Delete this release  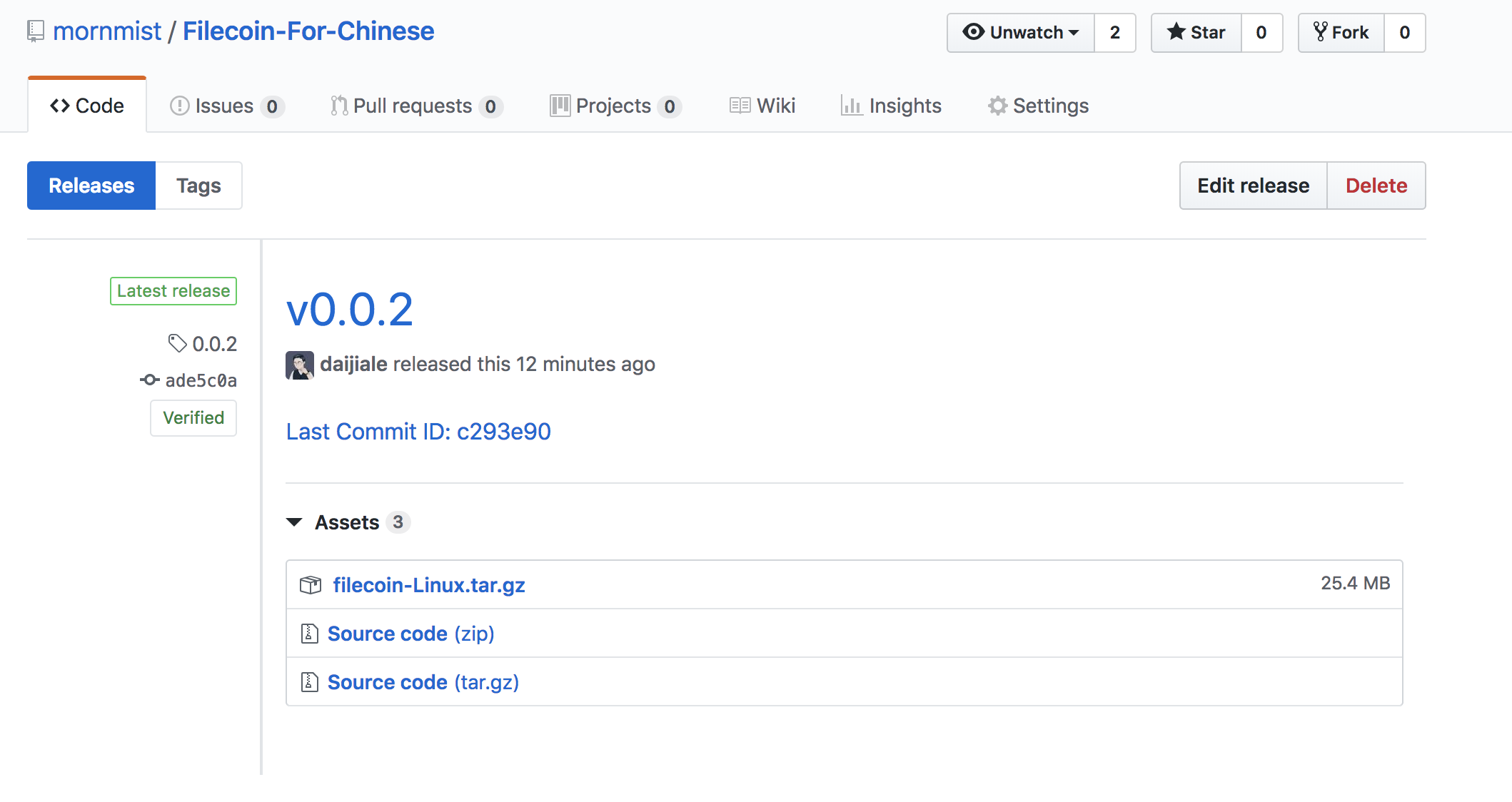(1376, 186)
